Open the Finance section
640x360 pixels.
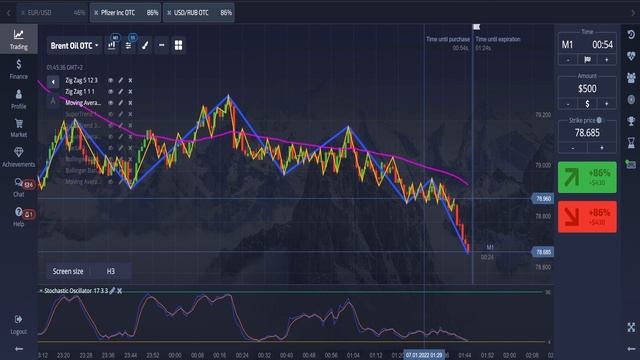(x=19, y=69)
